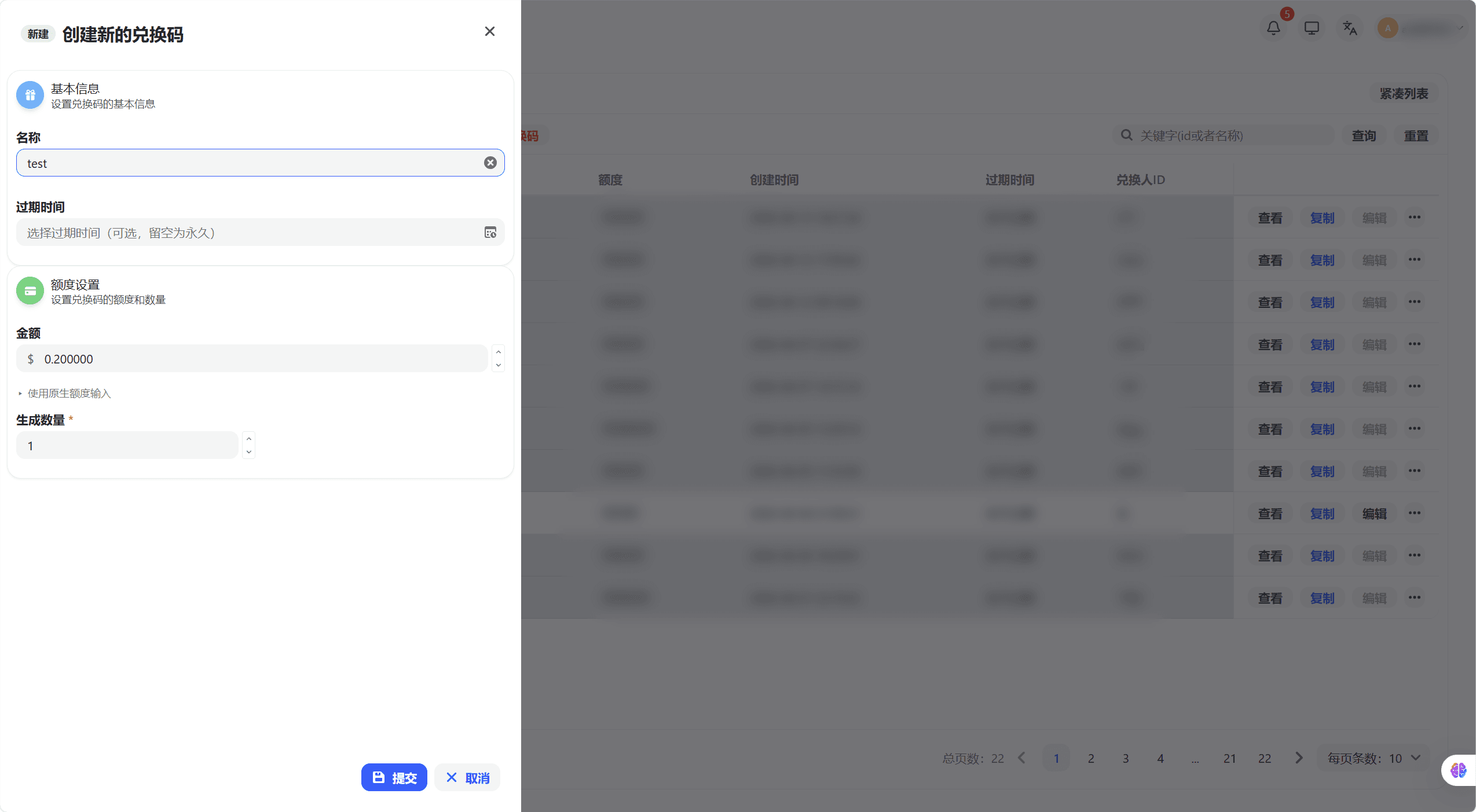Viewport: 1476px width, 812px height.
Task: Close the create redemption code panel
Action: [x=489, y=31]
